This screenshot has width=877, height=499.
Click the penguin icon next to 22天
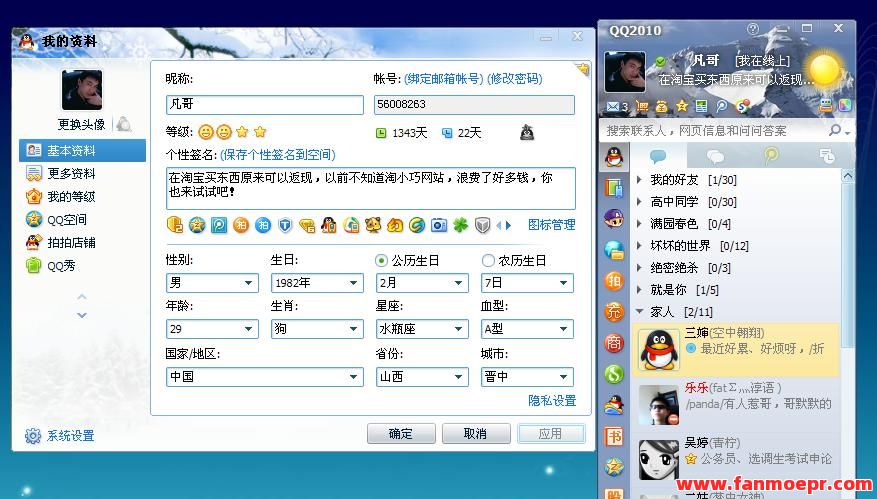click(x=527, y=133)
